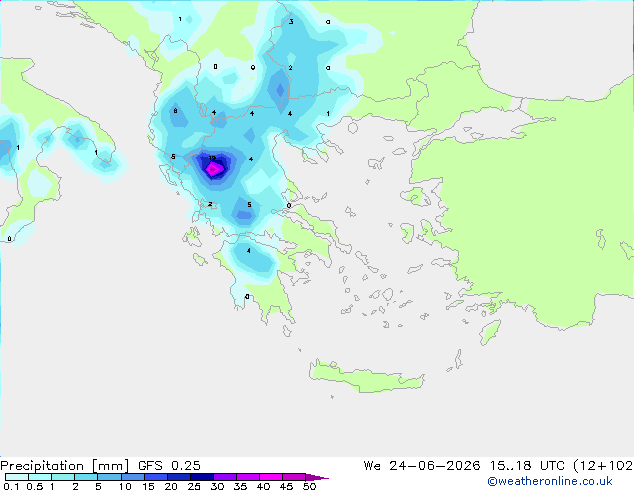
Task: Click the legend label '10'
Action: point(125,486)
